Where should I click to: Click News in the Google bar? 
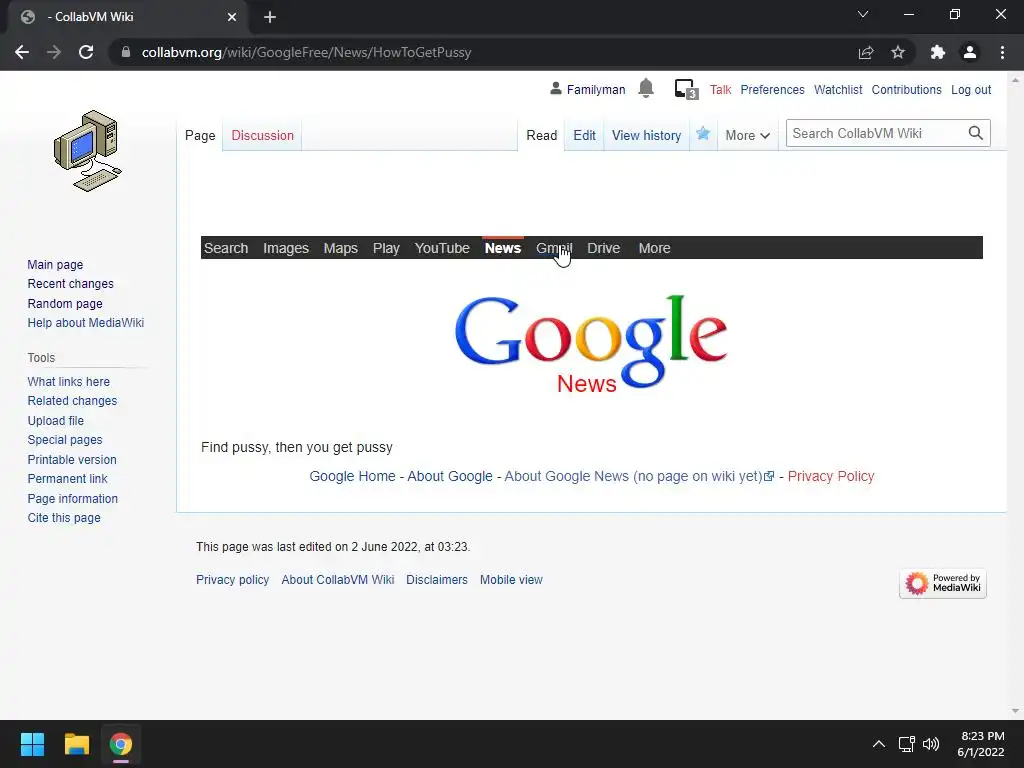pos(503,248)
